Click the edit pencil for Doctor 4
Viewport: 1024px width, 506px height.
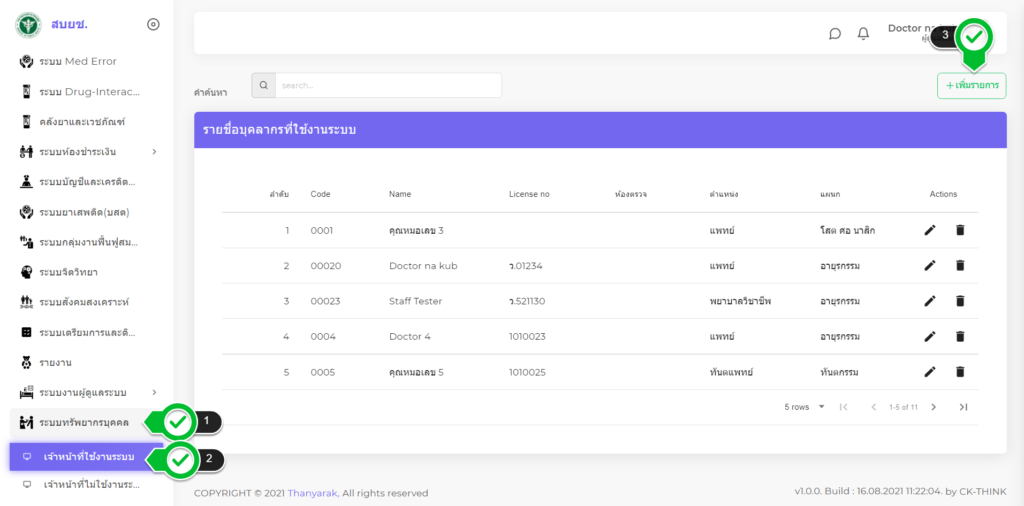pyautogui.click(x=930, y=337)
